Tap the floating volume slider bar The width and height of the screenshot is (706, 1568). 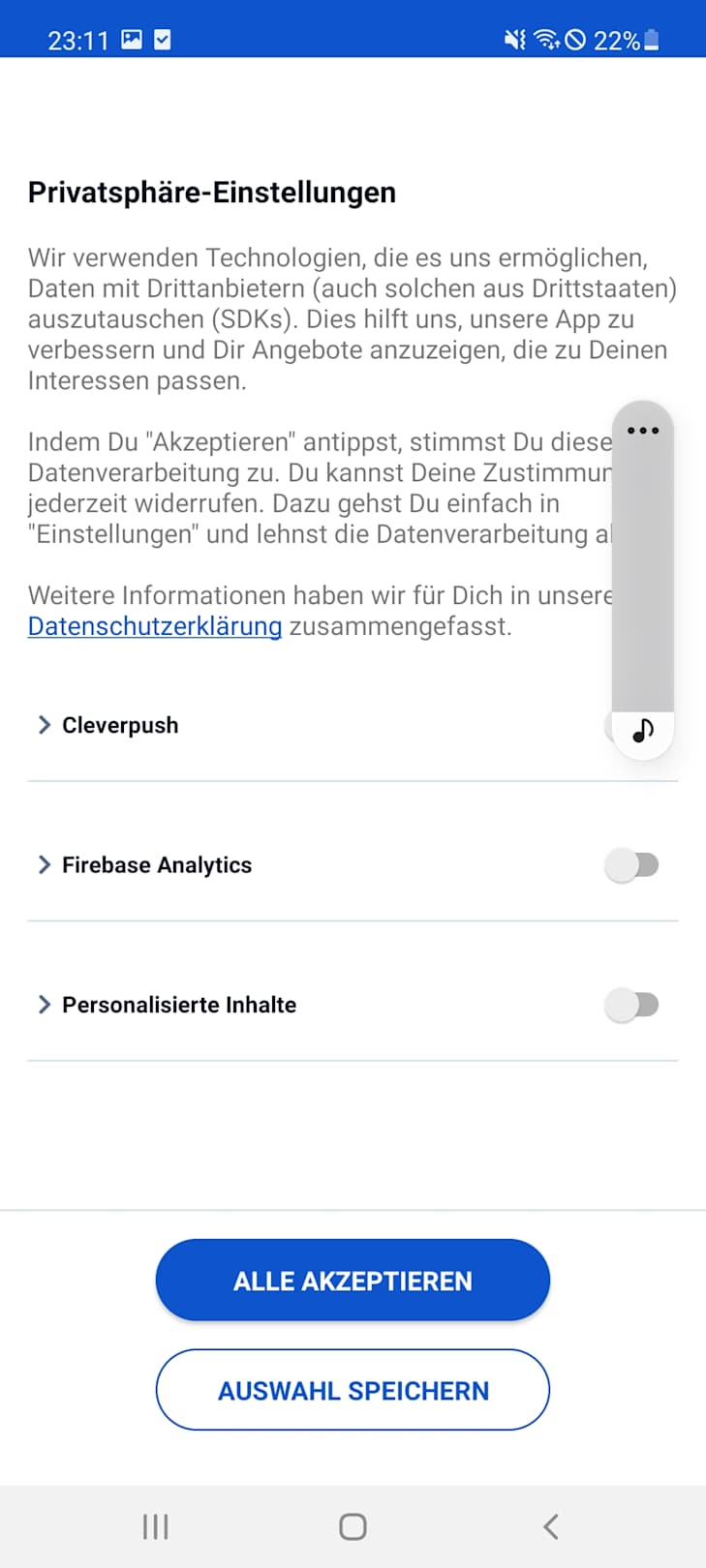643,571
